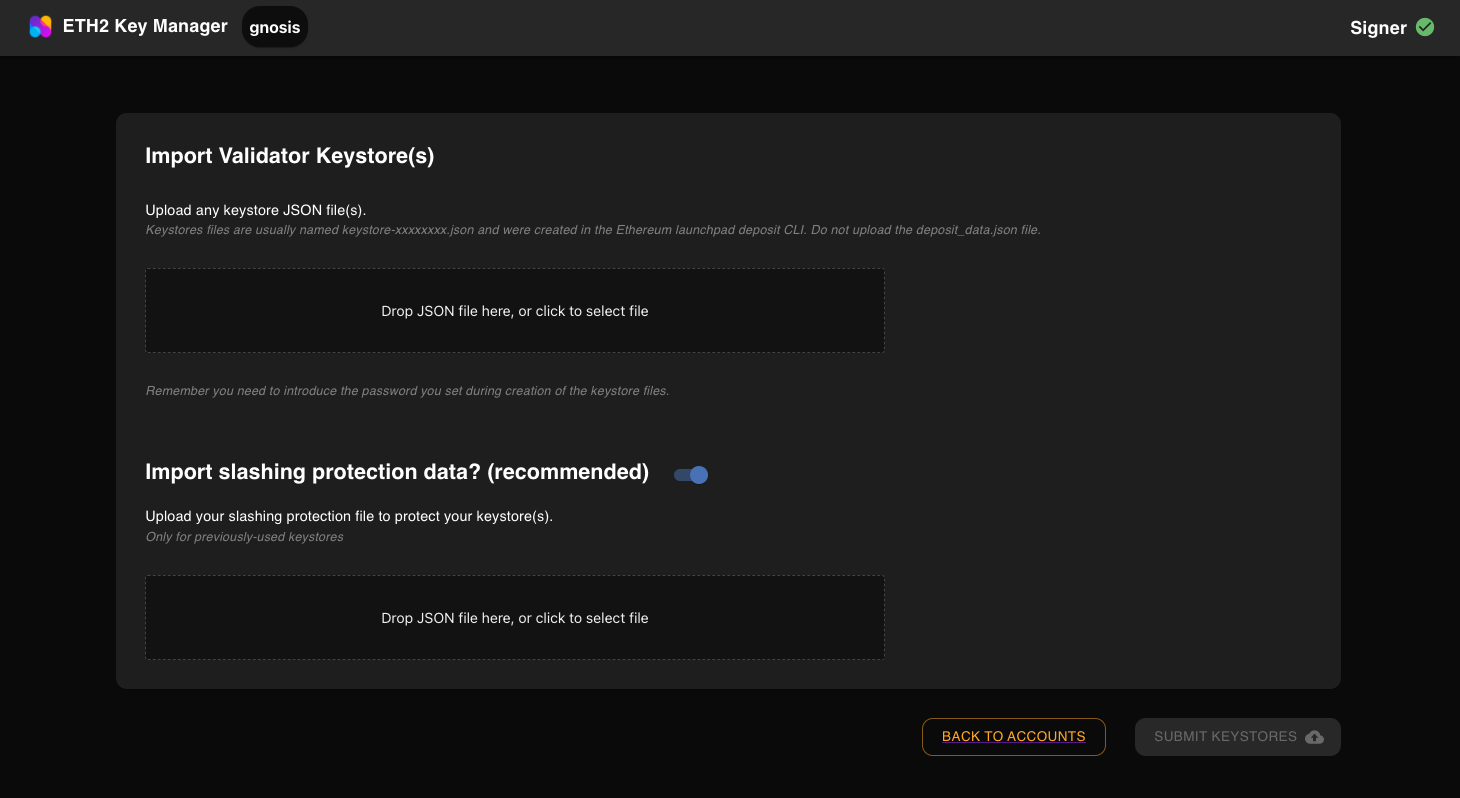Click the password reminder note text
This screenshot has width=1460, height=798.
coord(407,391)
